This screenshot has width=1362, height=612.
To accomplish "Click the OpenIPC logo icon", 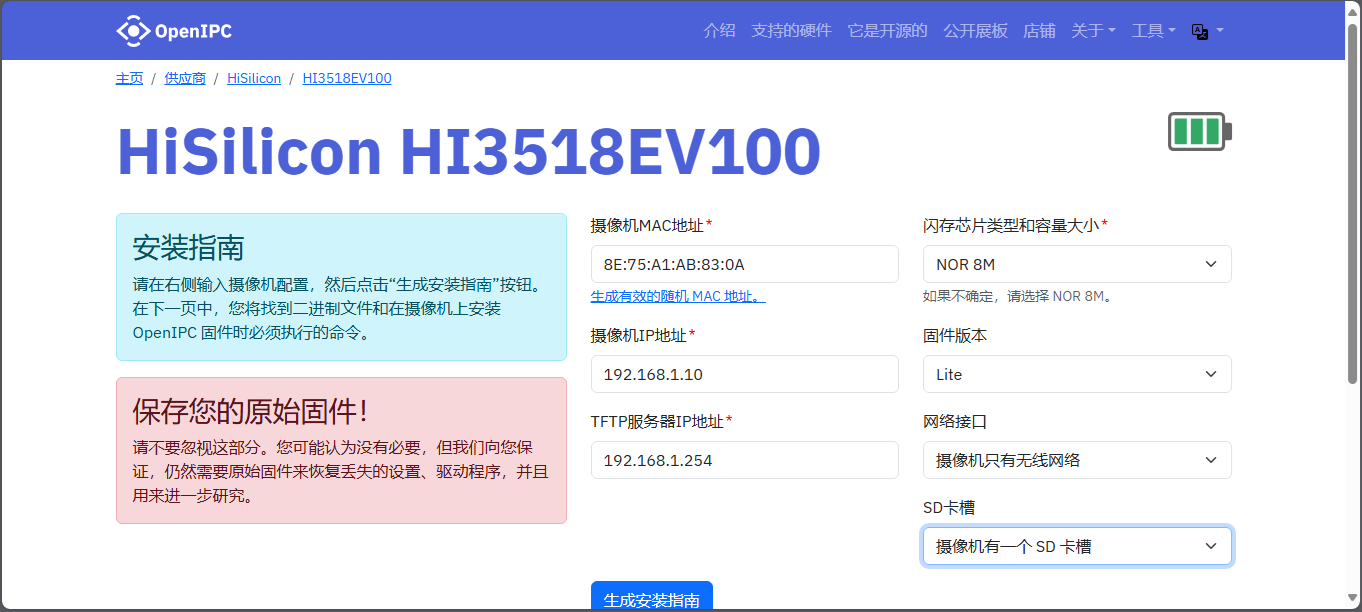I will (x=132, y=31).
